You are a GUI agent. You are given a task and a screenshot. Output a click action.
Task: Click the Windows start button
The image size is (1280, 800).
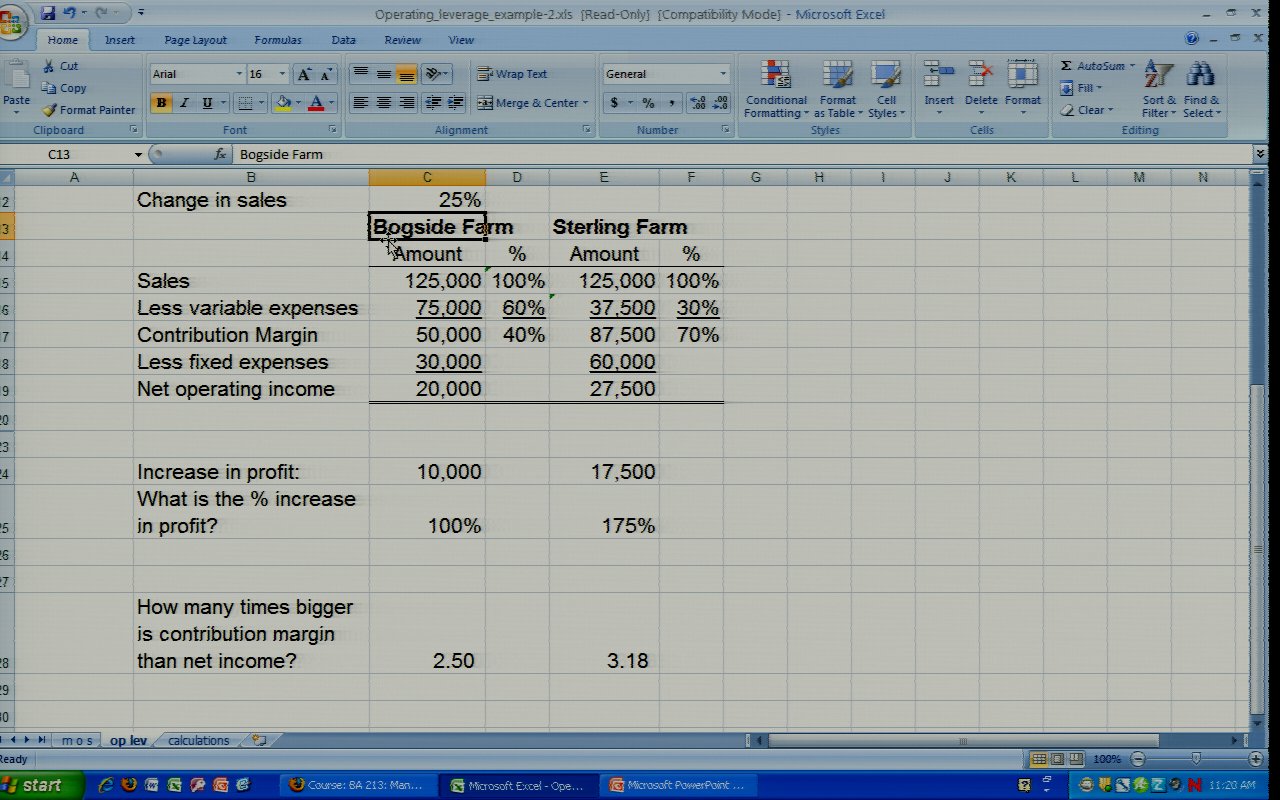click(x=34, y=785)
